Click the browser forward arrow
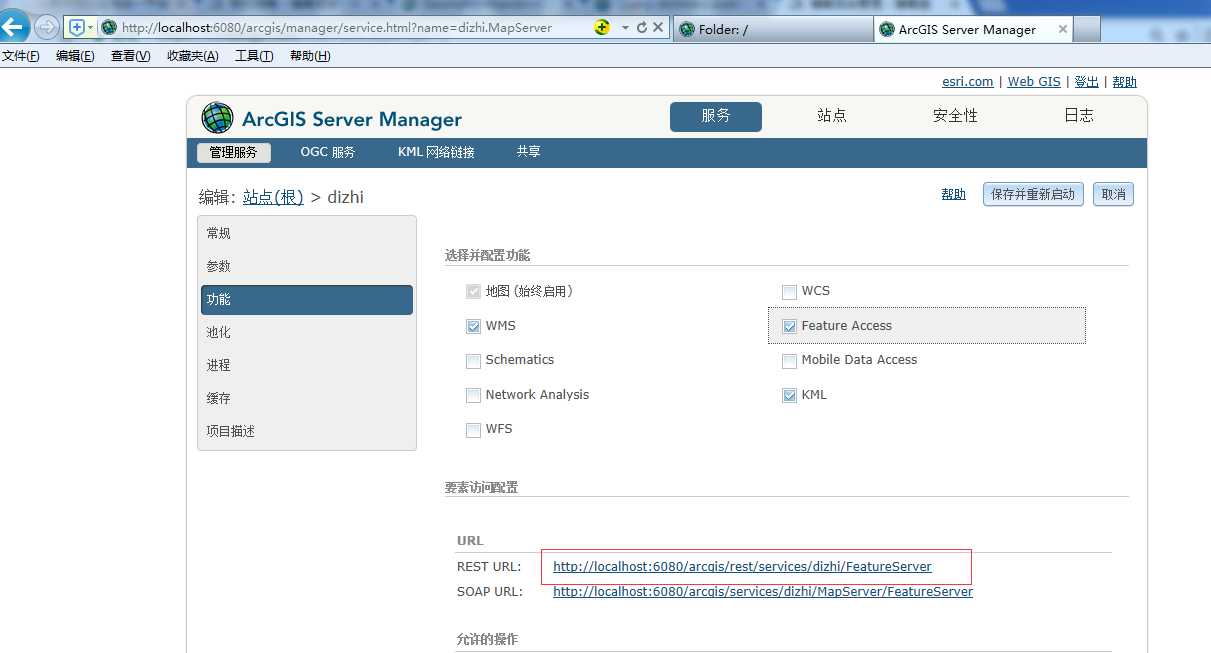 pyautogui.click(x=47, y=28)
